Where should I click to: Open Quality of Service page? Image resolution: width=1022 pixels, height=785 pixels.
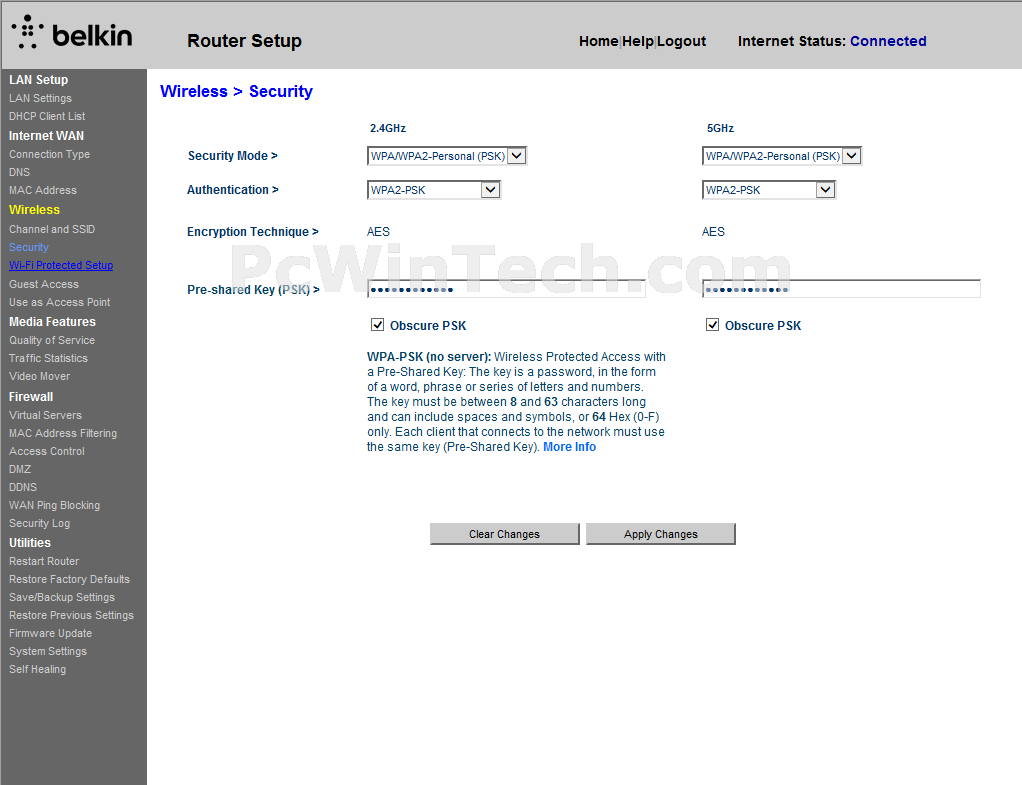[x=52, y=340]
